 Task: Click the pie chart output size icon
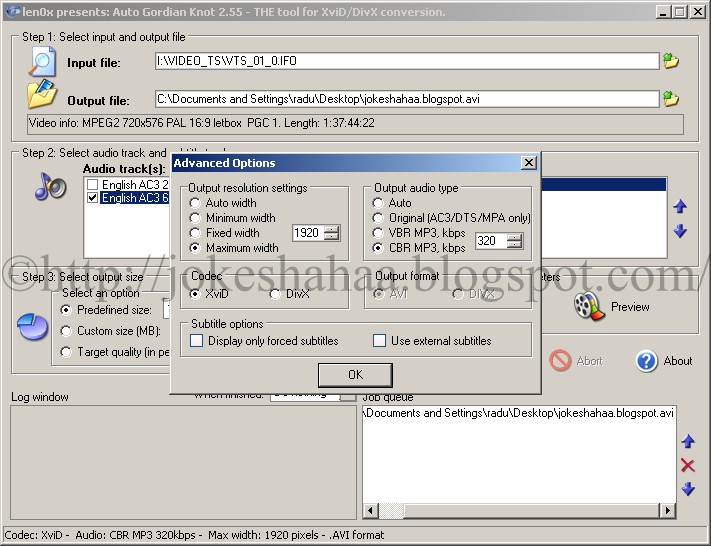coord(32,326)
